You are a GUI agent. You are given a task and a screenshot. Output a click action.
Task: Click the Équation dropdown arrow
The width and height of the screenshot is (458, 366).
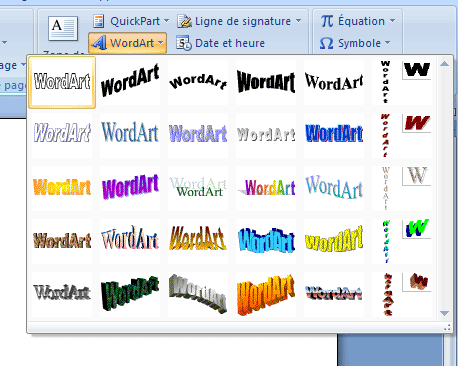coord(392,21)
